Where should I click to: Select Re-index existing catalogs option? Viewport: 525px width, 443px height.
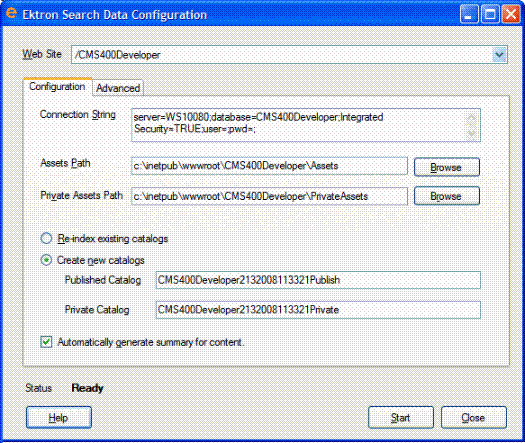click(x=46, y=238)
